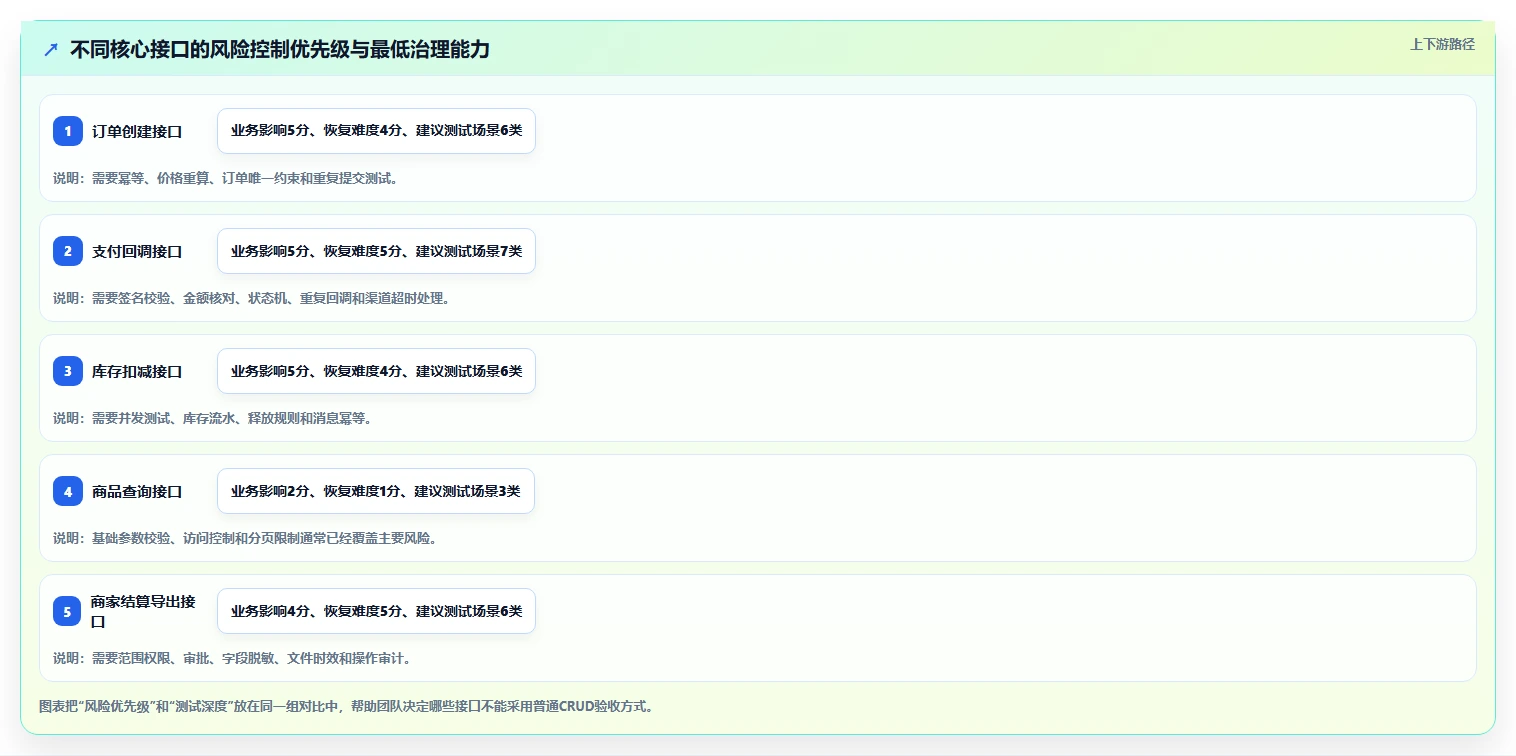Screen dimensions: 1516x756
Task: Click the 商家结算导出接口 label
Action: click(x=143, y=611)
